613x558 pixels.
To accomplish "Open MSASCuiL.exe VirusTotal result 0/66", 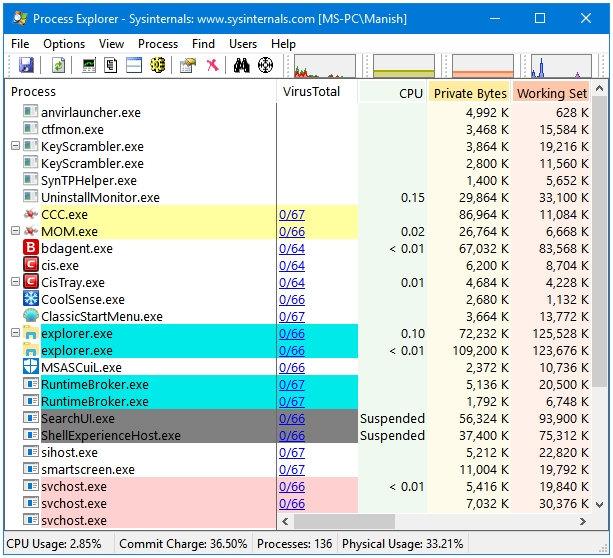I will [x=292, y=368].
